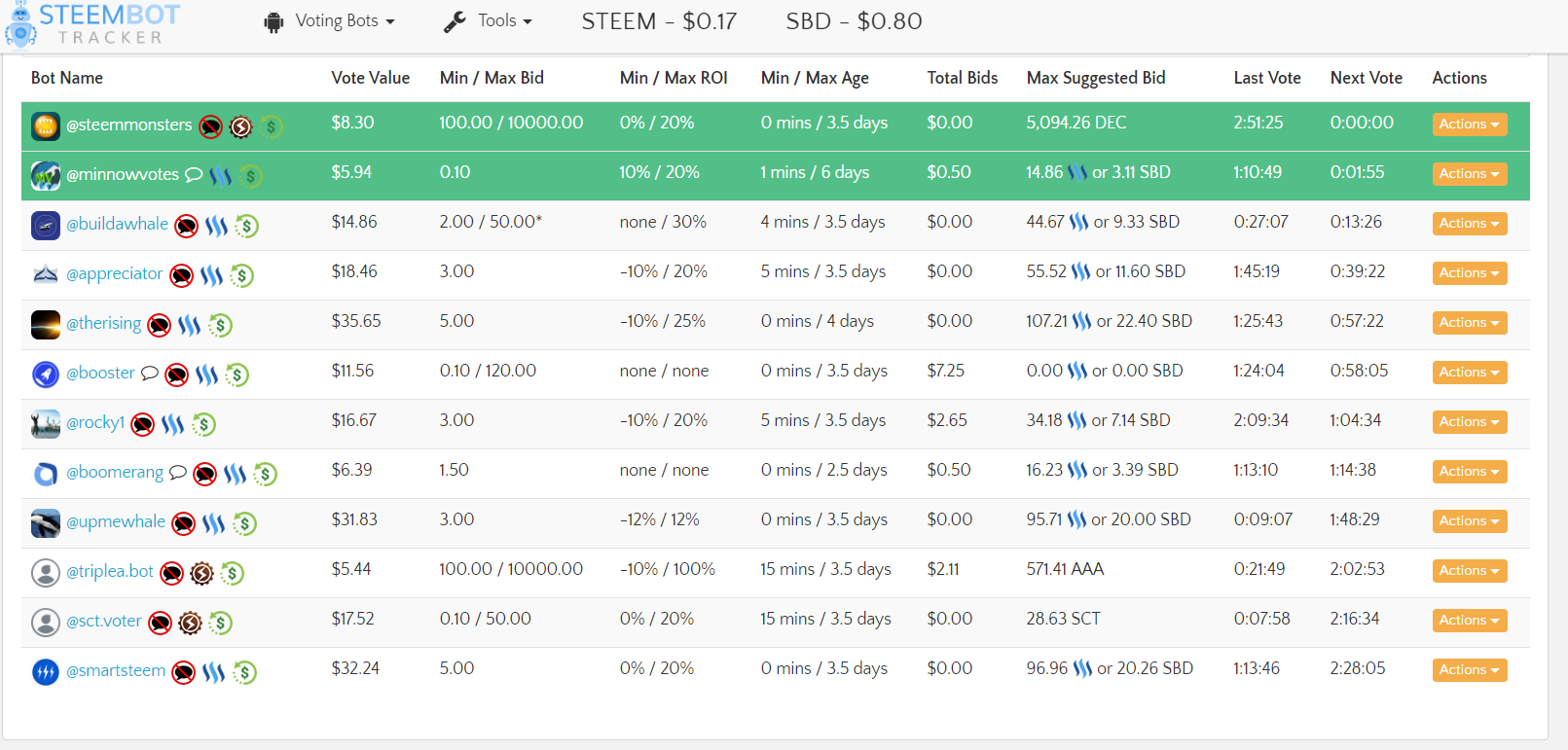The image size is (1568, 750).
Task: Click the speech bubble icon next to @booster
Action: [149, 374]
